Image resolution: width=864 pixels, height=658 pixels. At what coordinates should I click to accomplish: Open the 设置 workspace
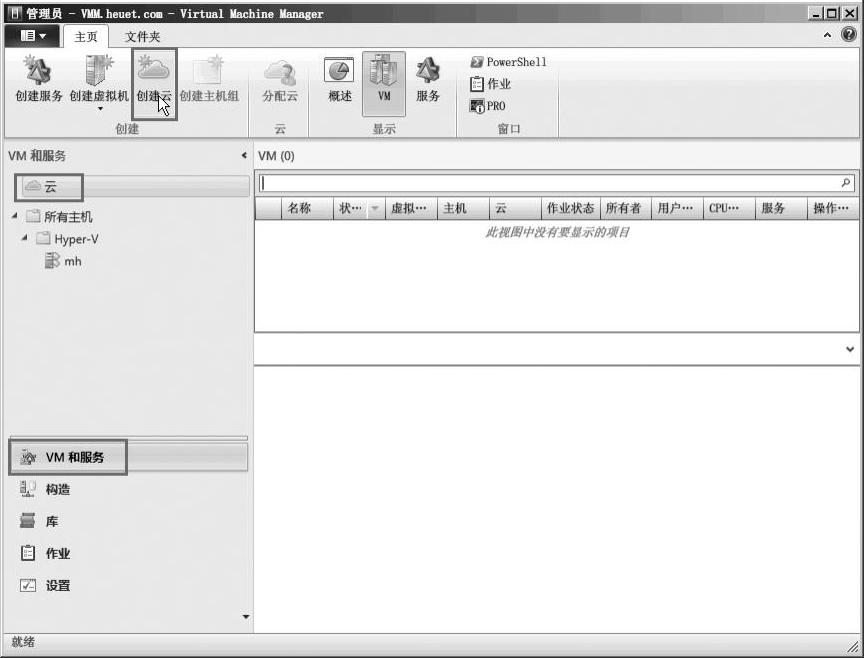click(128, 585)
